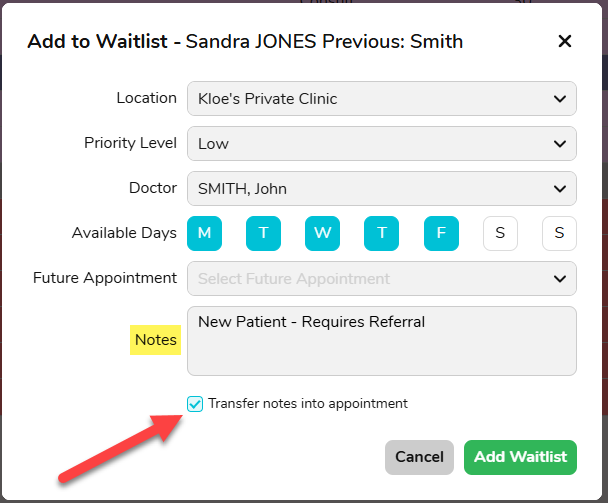Viewport: 608px width, 503px height.
Task: Click the Location dropdown chevron arrow
Action: (559, 99)
